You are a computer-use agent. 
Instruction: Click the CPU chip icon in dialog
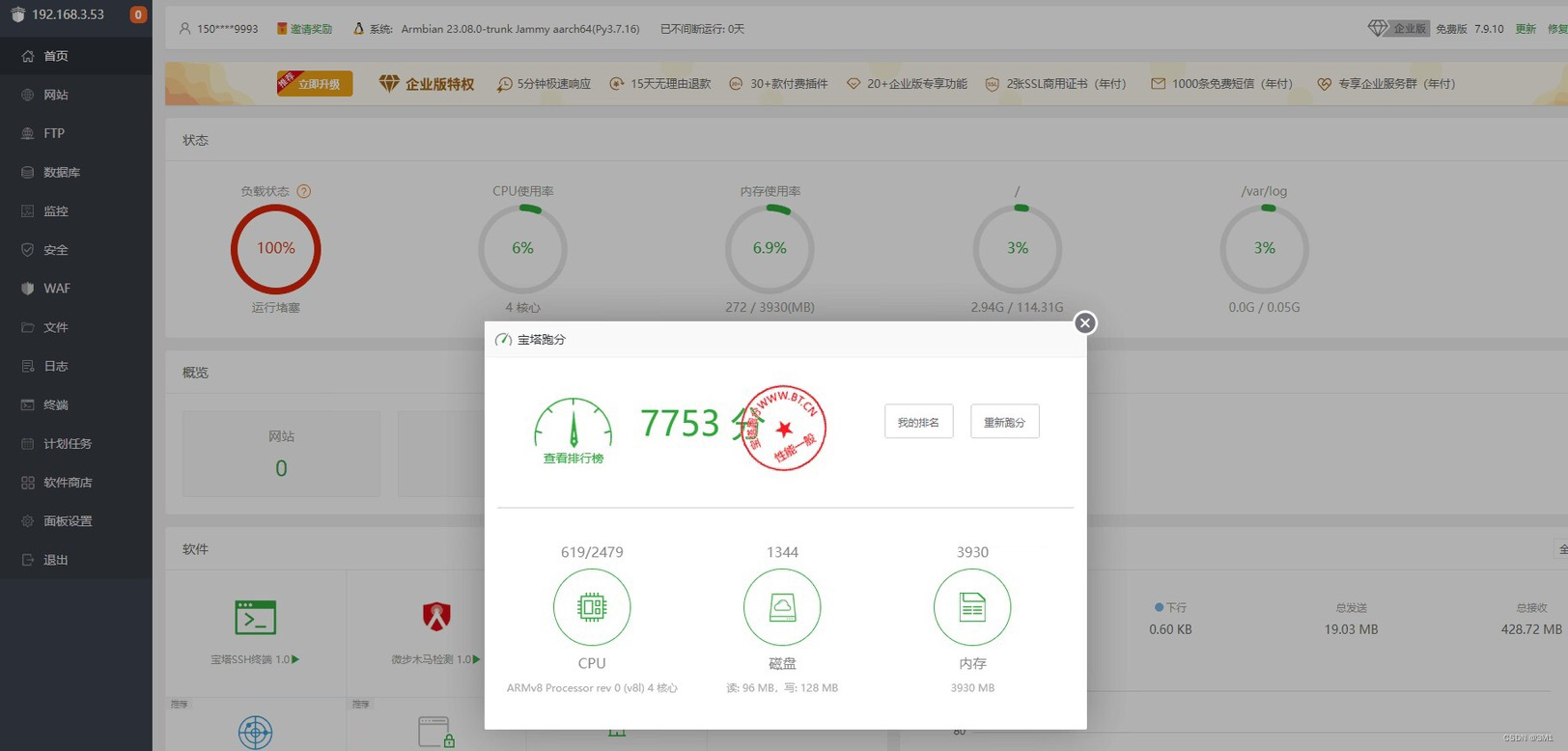pyautogui.click(x=592, y=607)
